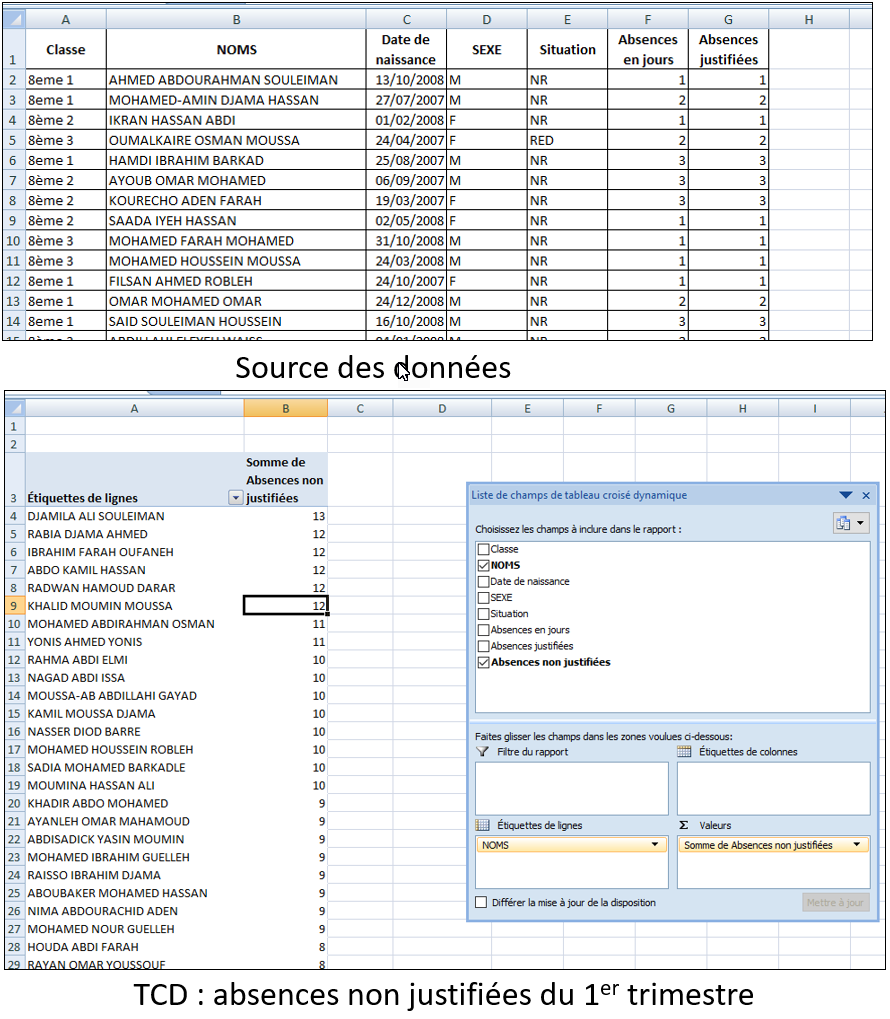Open Étiquettes de lignes filter dropdown
The image size is (890, 1019).
(235, 498)
